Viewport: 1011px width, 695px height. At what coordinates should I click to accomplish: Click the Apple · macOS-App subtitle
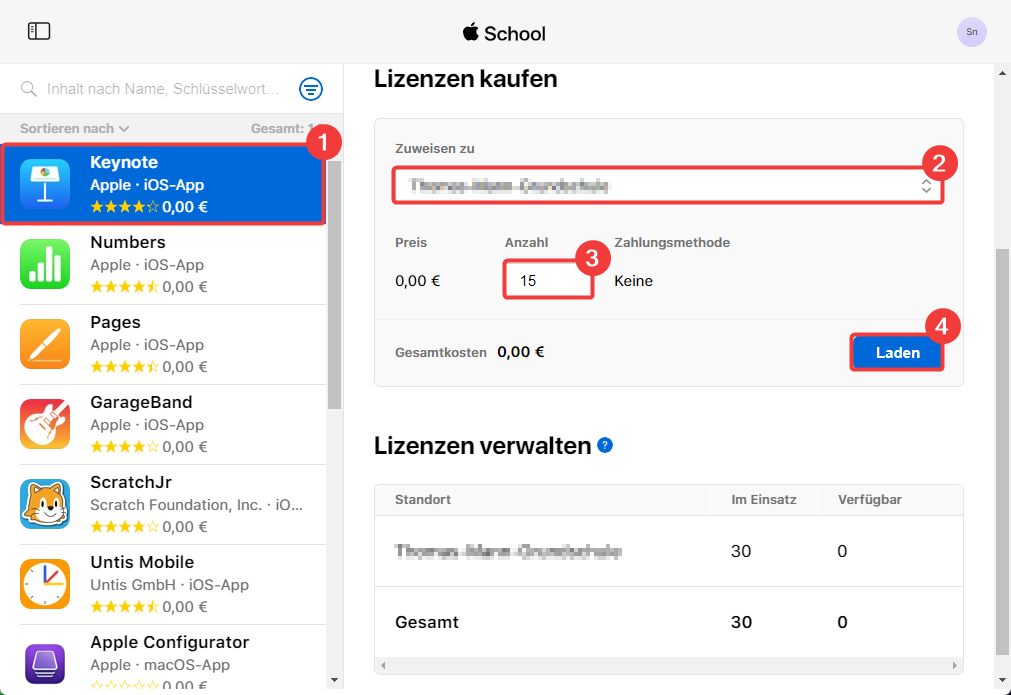pos(160,665)
